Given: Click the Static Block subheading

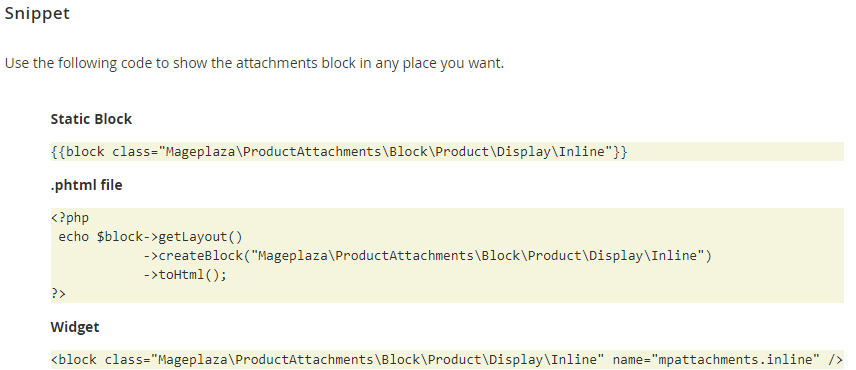Looking at the screenshot, I should tap(91, 119).
